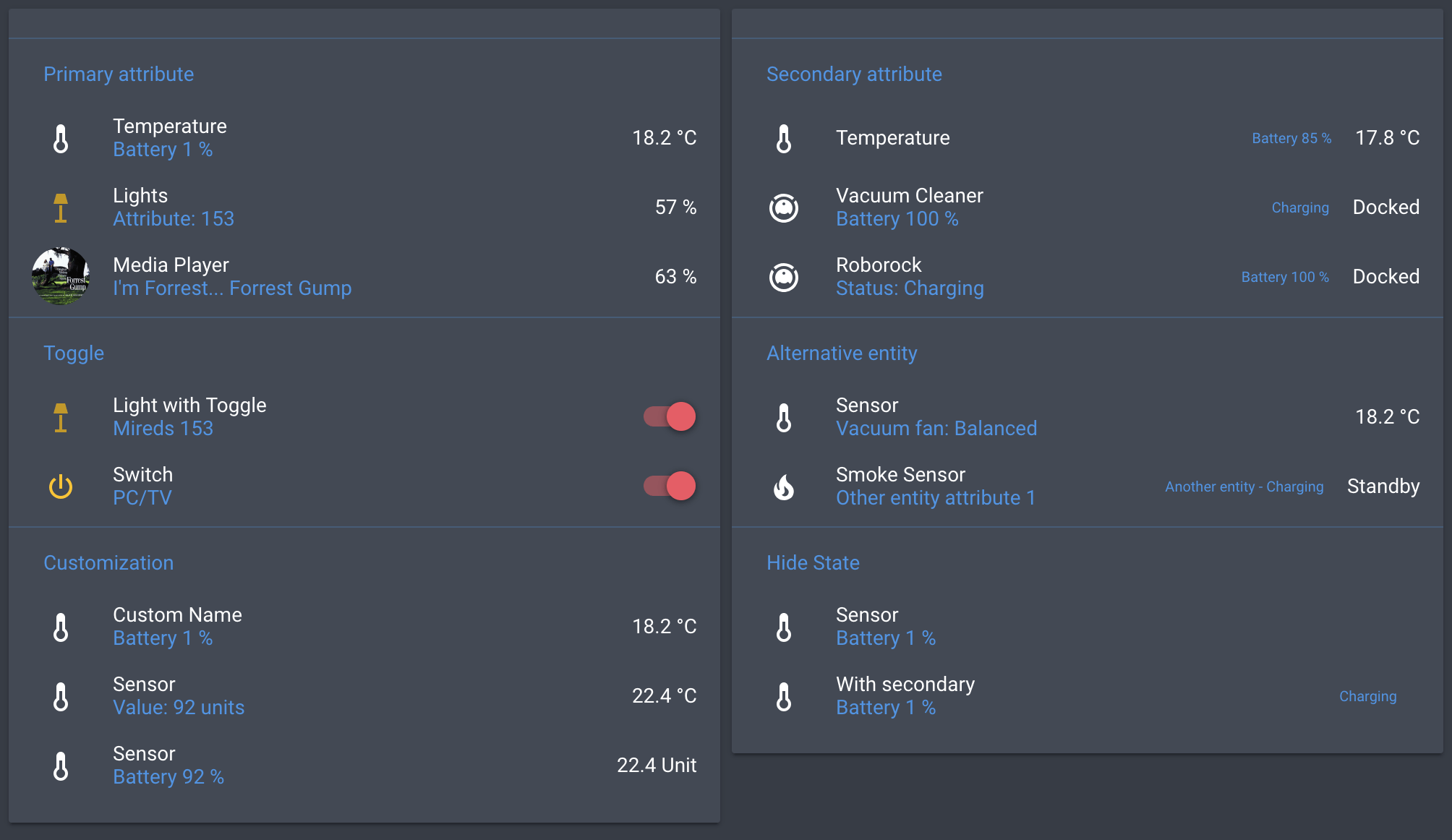Click the 'Mireds 153' attribute text
This screenshot has height=840, width=1452.
163,428
